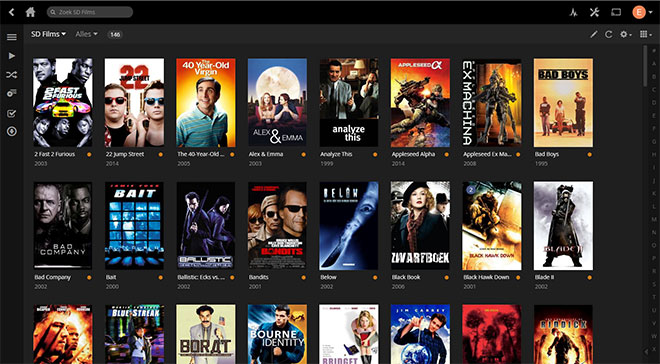660x364 pixels.
Task: Open the Bad Company poster
Action: pyautogui.click(x=63, y=226)
